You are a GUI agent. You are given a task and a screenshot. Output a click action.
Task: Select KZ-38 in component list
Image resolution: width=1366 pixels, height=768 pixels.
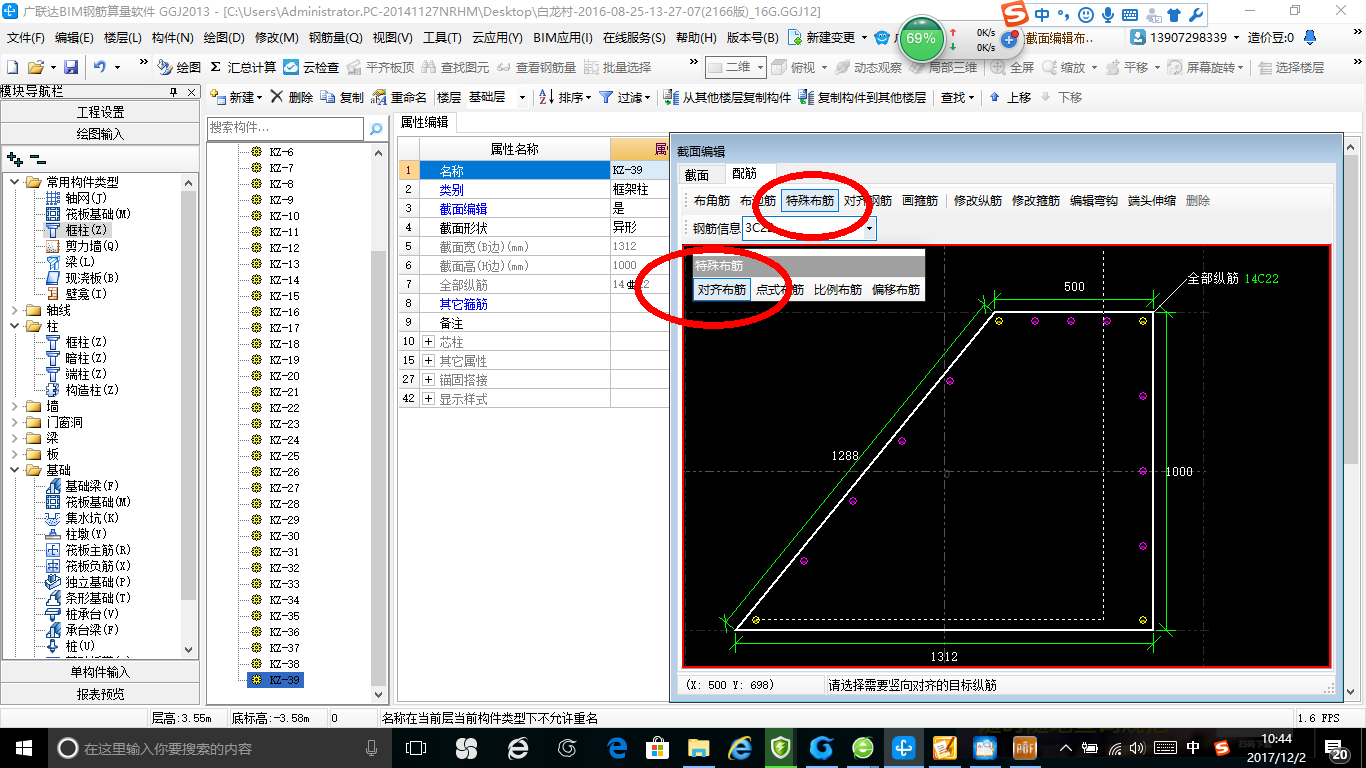pyautogui.click(x=284, y=664)
